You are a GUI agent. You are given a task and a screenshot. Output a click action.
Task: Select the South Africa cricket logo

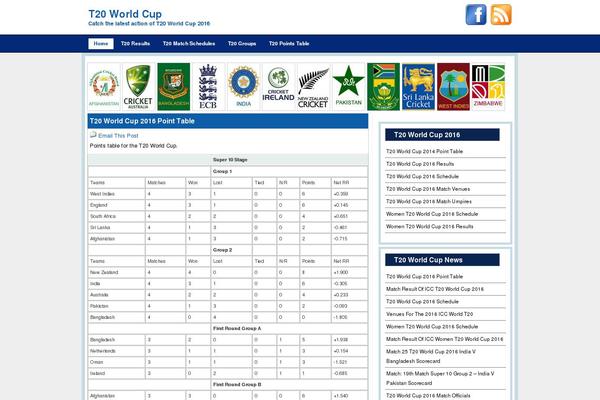pos(383,87)
